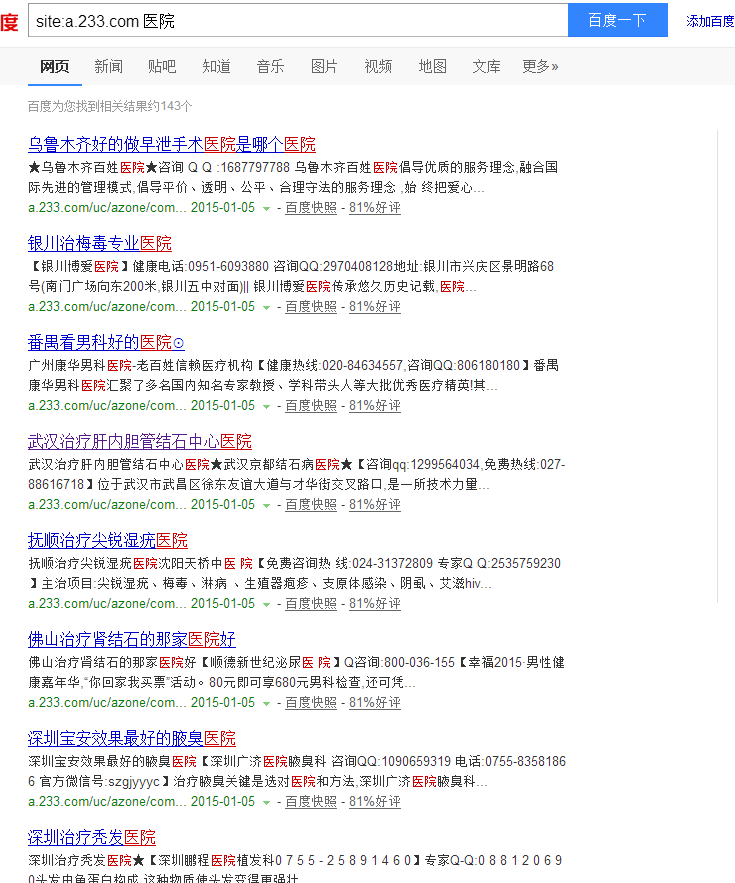Click the 百度一下 search button
The height and width of the screenshot is (883, 735).
point(618,20)
